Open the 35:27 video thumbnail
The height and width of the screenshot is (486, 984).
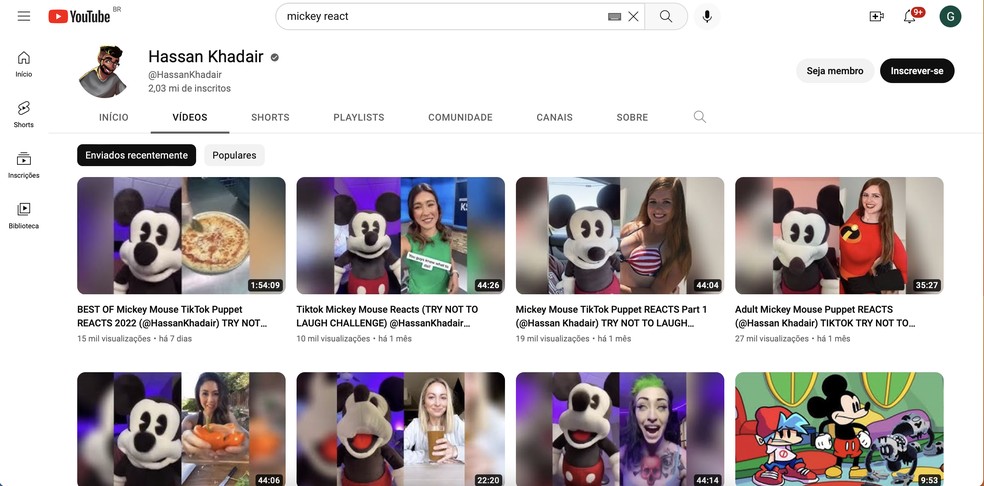(839, 235)
